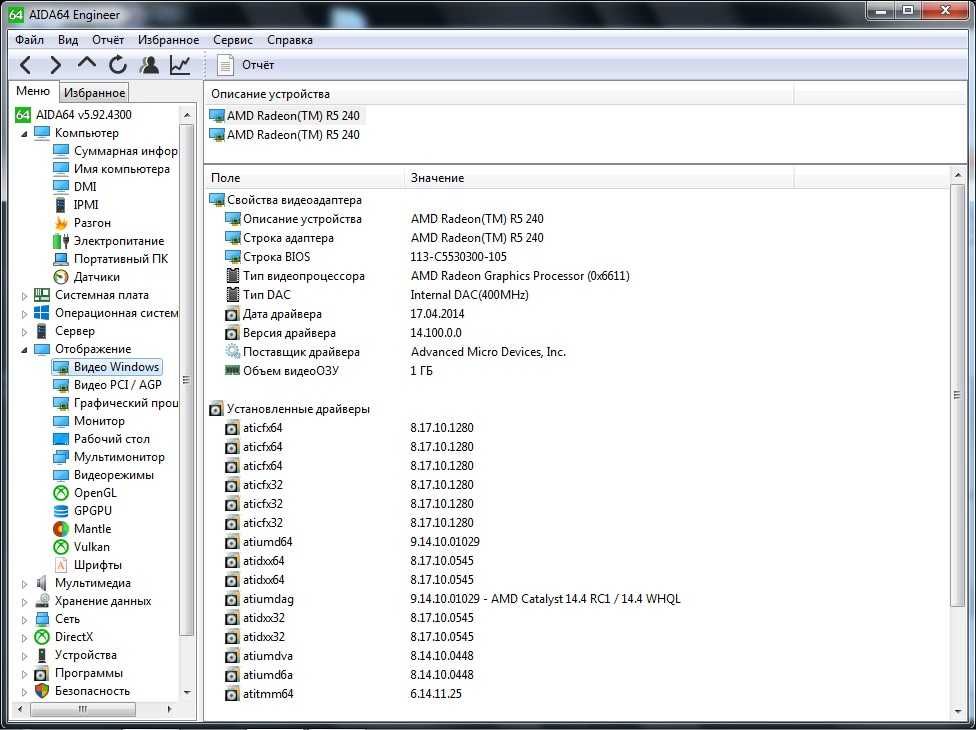Image resolution: width=976 pixels, height=730 pixels.
Task: Expand the Устройства tree node
Action: coord(24,655)
